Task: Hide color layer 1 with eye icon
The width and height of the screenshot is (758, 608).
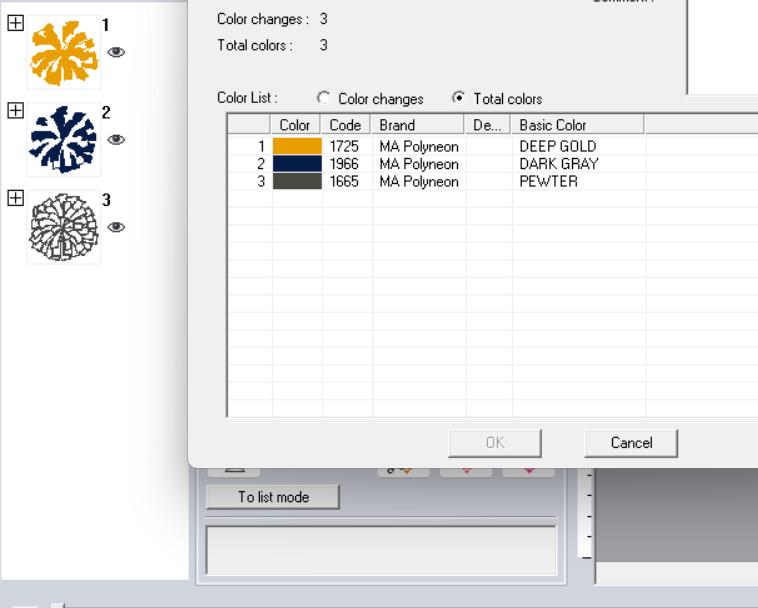Action: [x=116, y=52]
